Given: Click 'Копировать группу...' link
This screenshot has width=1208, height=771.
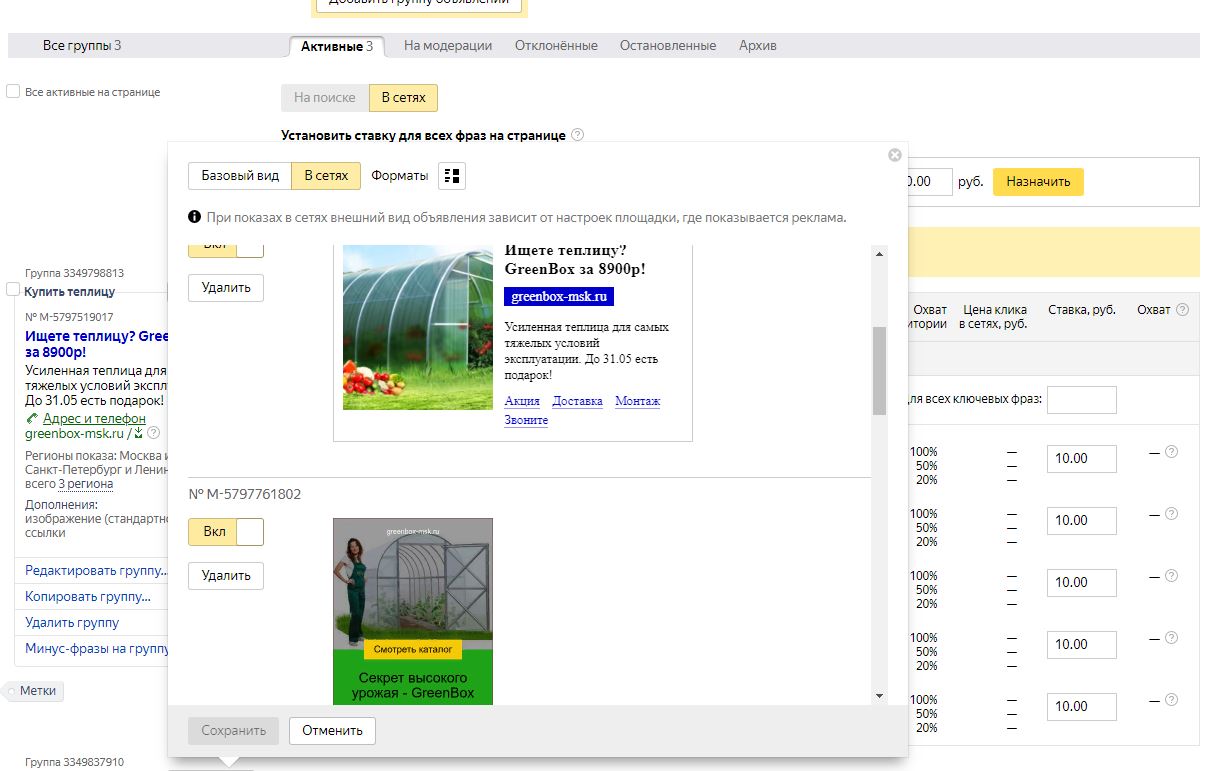Looking at the screenshot, I should (x=88, y=596).
